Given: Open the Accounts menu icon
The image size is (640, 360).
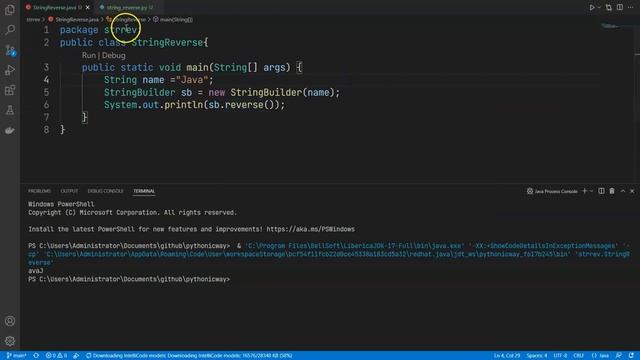Looking at the screenshot, I should [10, 321].
